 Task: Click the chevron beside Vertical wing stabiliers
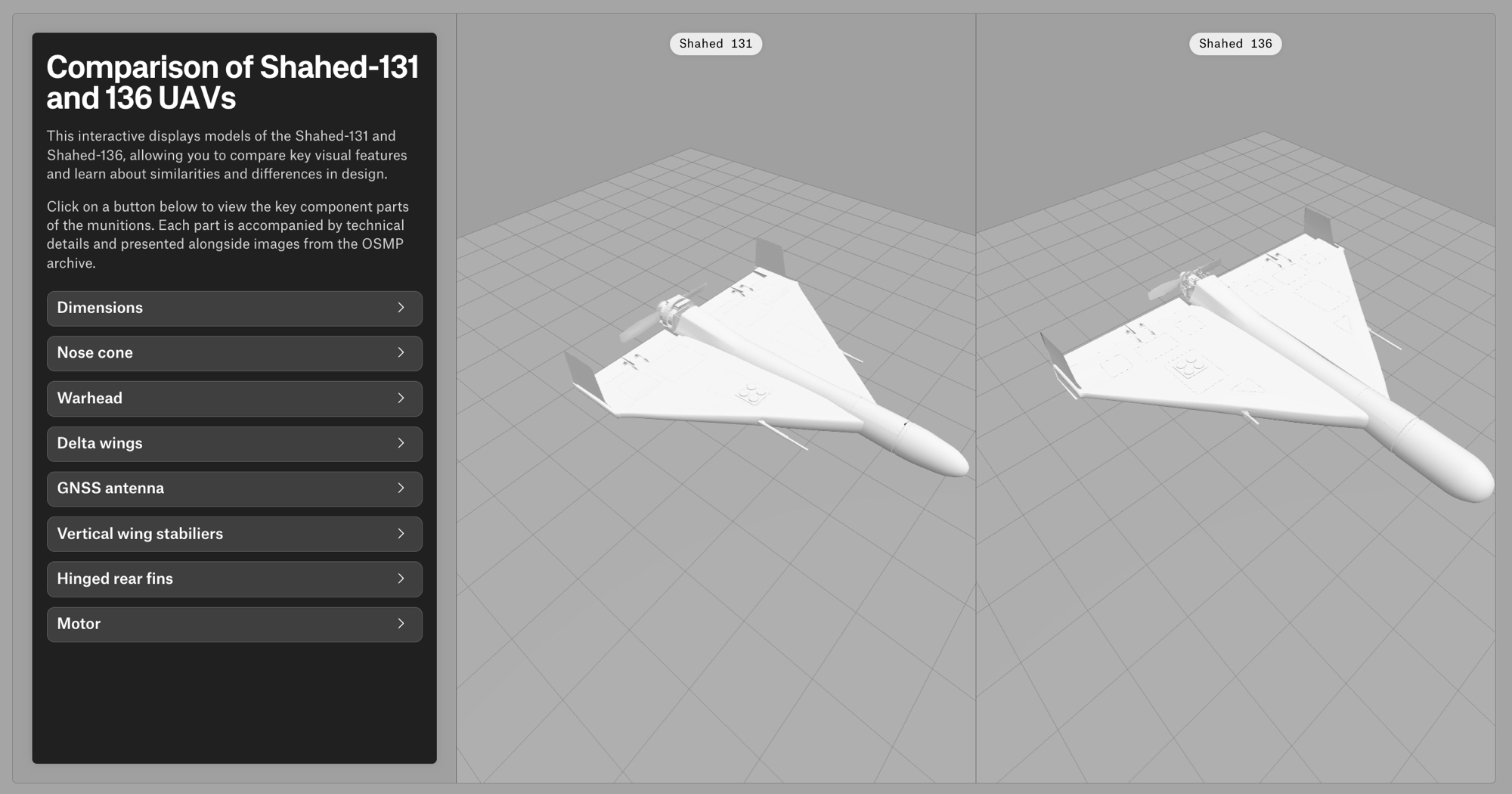401,534
